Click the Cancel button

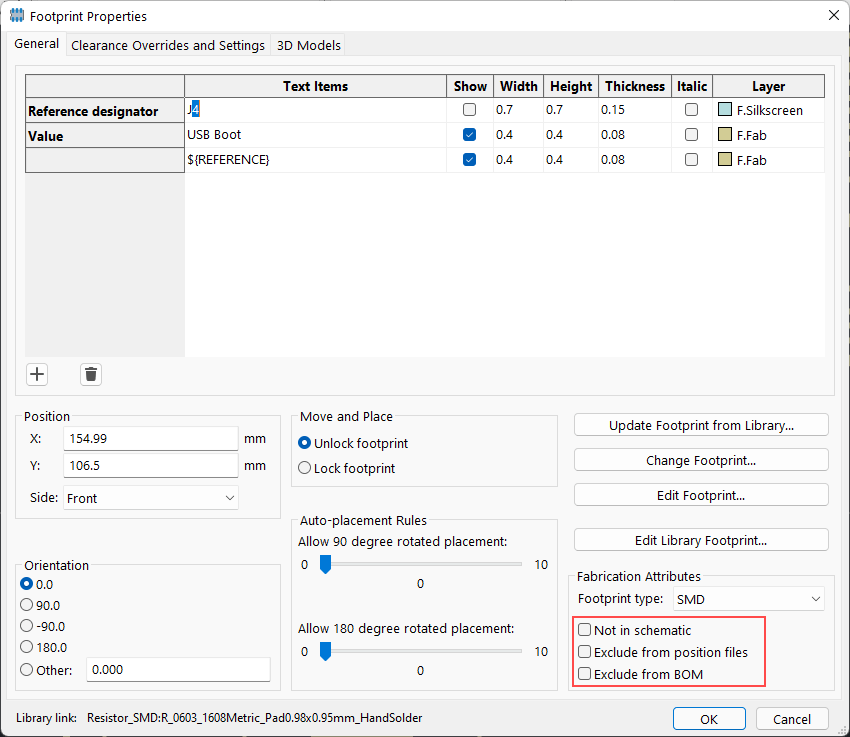pyautogui.click(x=792, y=719)
